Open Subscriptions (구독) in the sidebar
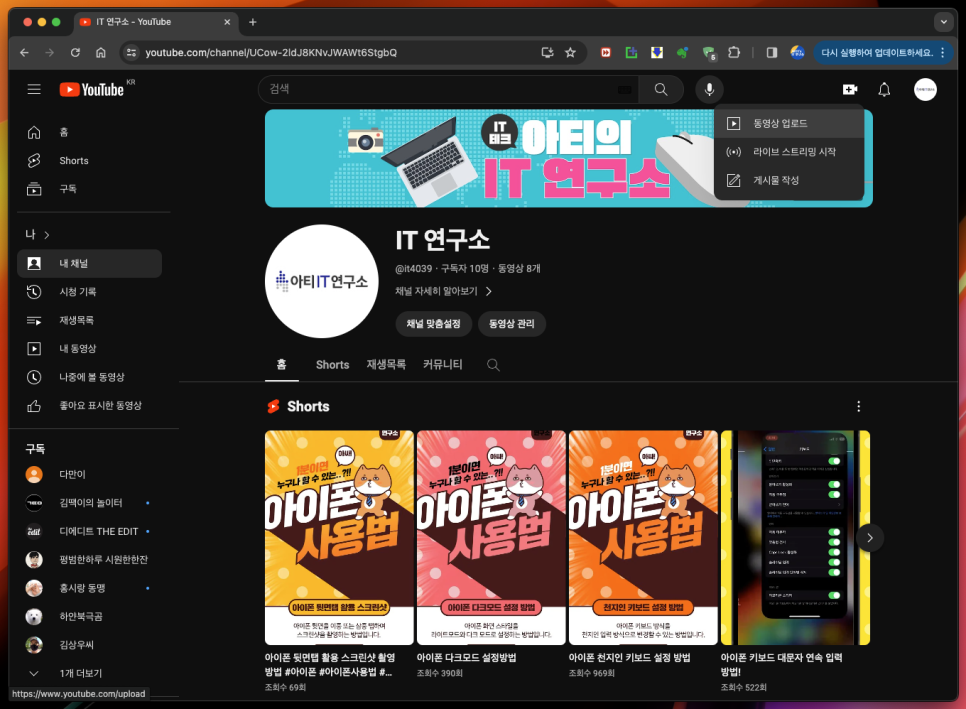 point(90,188)
